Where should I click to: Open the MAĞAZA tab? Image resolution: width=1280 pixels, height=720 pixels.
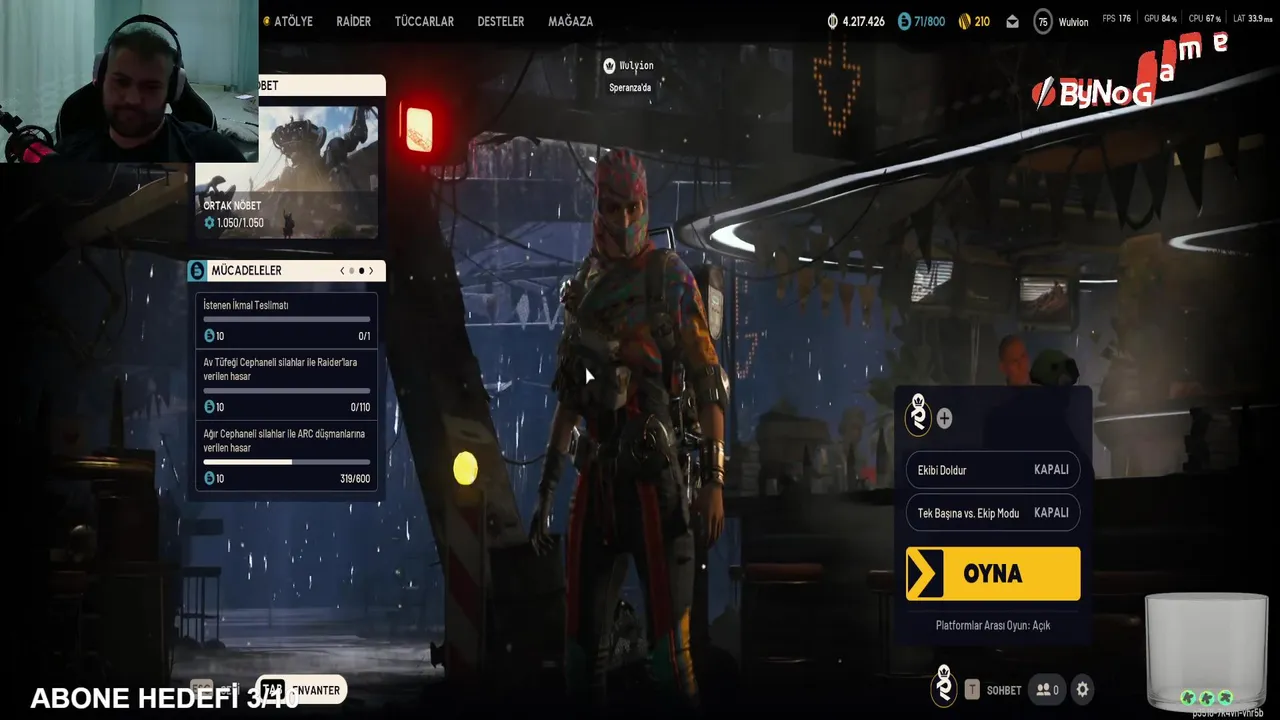click(570, 21)
